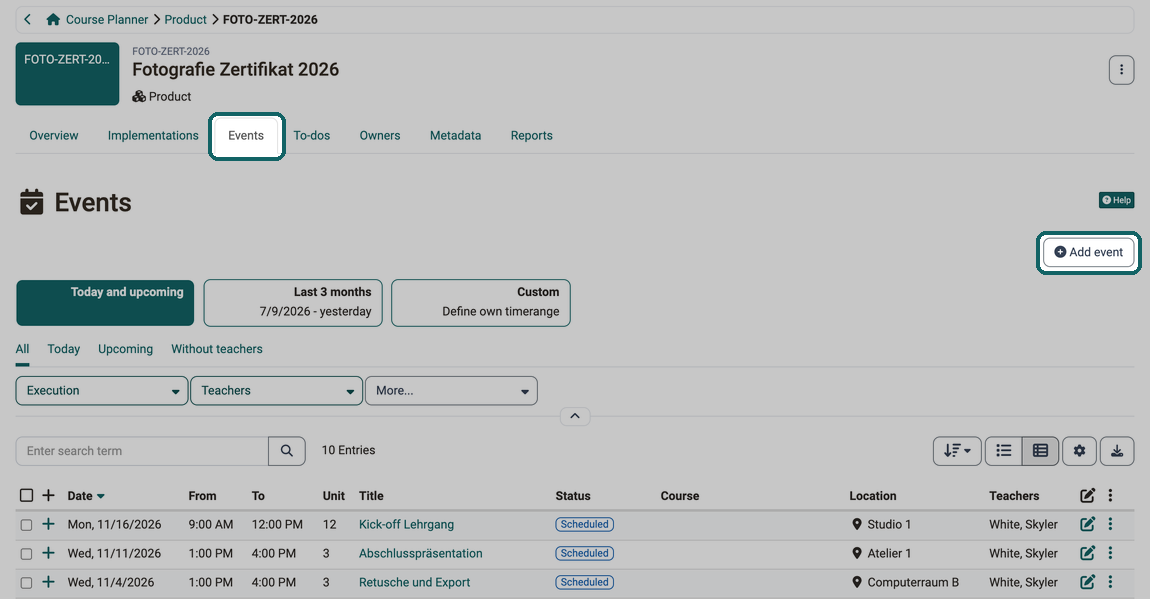Viewport: 1150px width, 599px height.
Task: Switch to the Overview tab
Action: 54,136
